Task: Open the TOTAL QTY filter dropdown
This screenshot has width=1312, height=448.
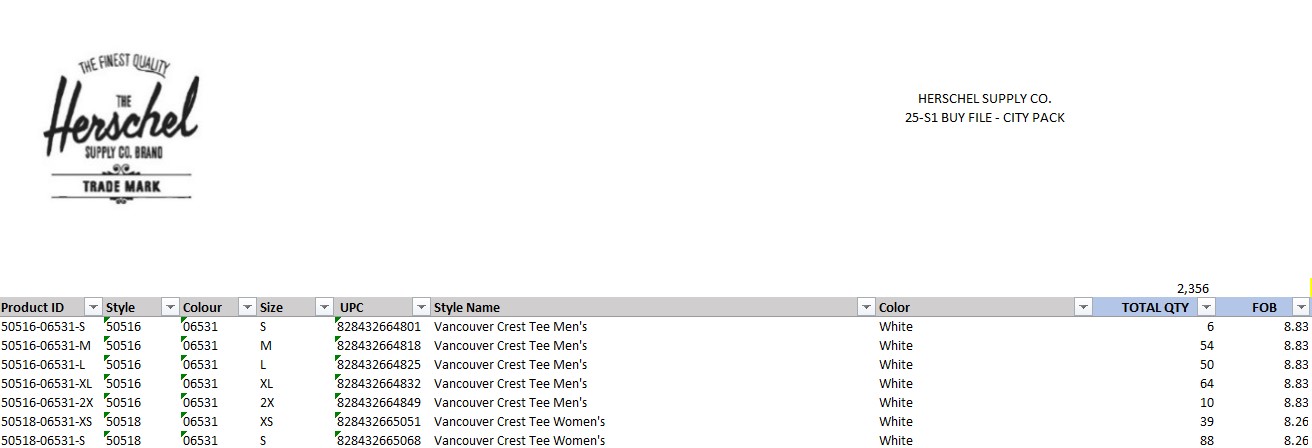Action: (1206, 308)
